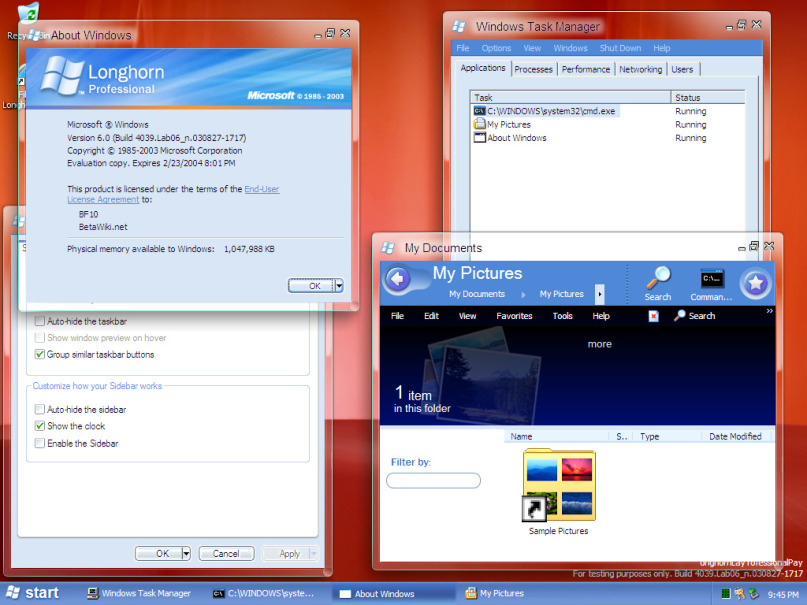Select cmd.exe icon in the task list
Image resolution: width=807 pixels, height=605 pixels.
click(480, 111)
